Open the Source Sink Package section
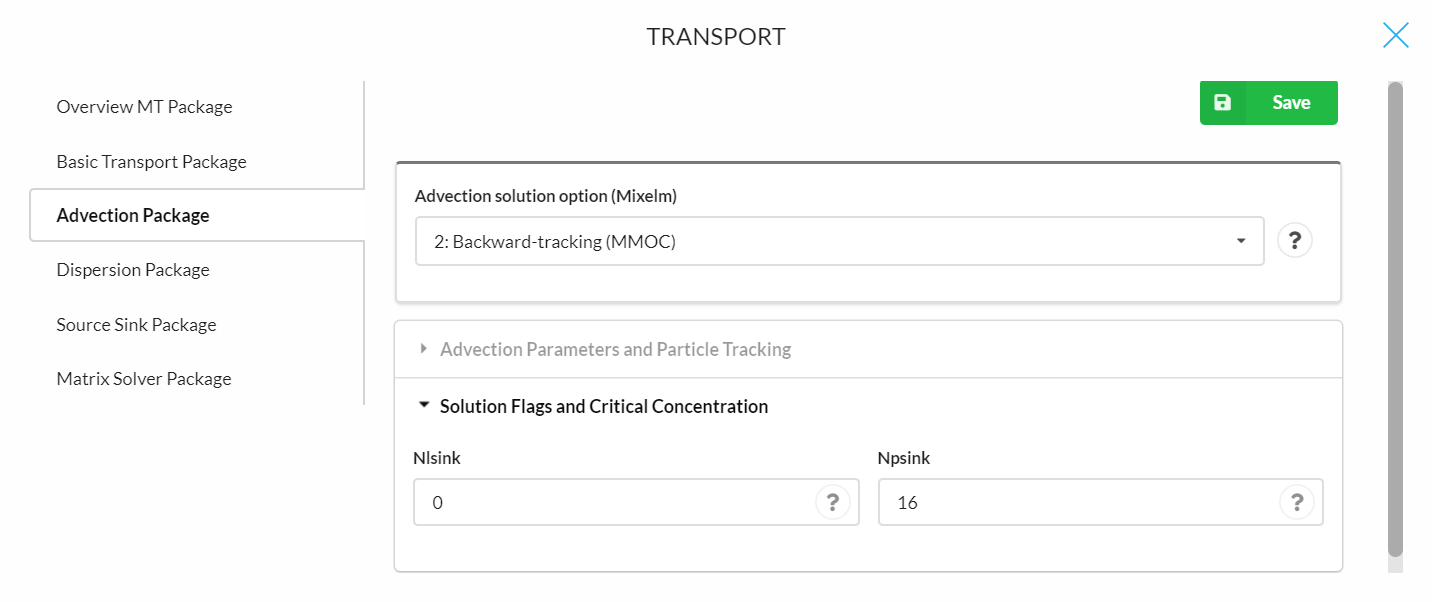Viewport: 1432px width, 602px height. pos(136,324)
